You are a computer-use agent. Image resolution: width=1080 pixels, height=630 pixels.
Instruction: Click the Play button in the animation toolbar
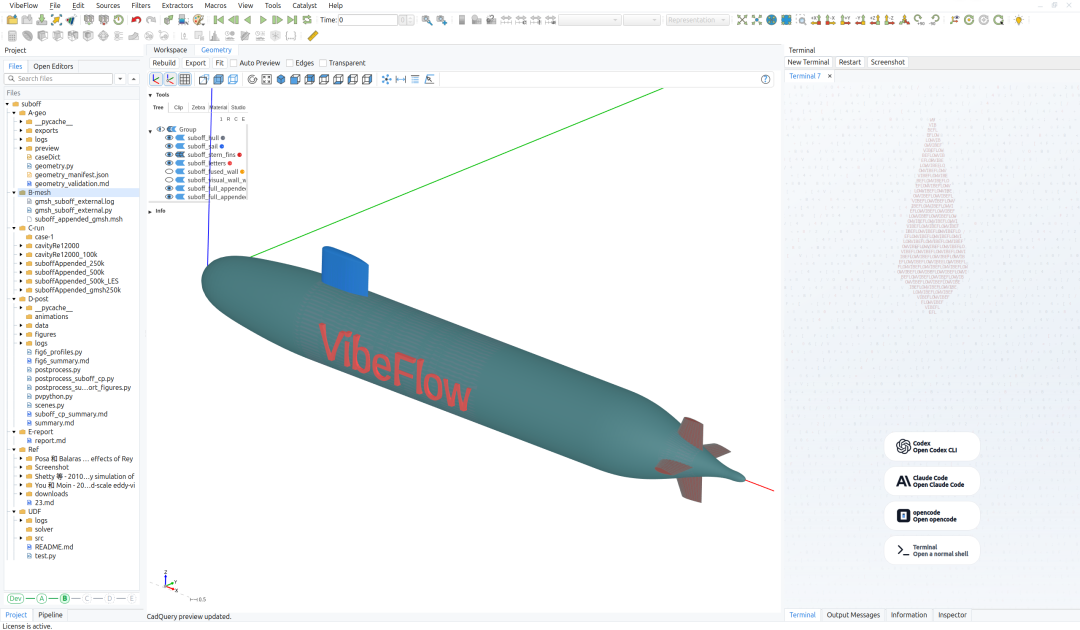coord(262,20)
